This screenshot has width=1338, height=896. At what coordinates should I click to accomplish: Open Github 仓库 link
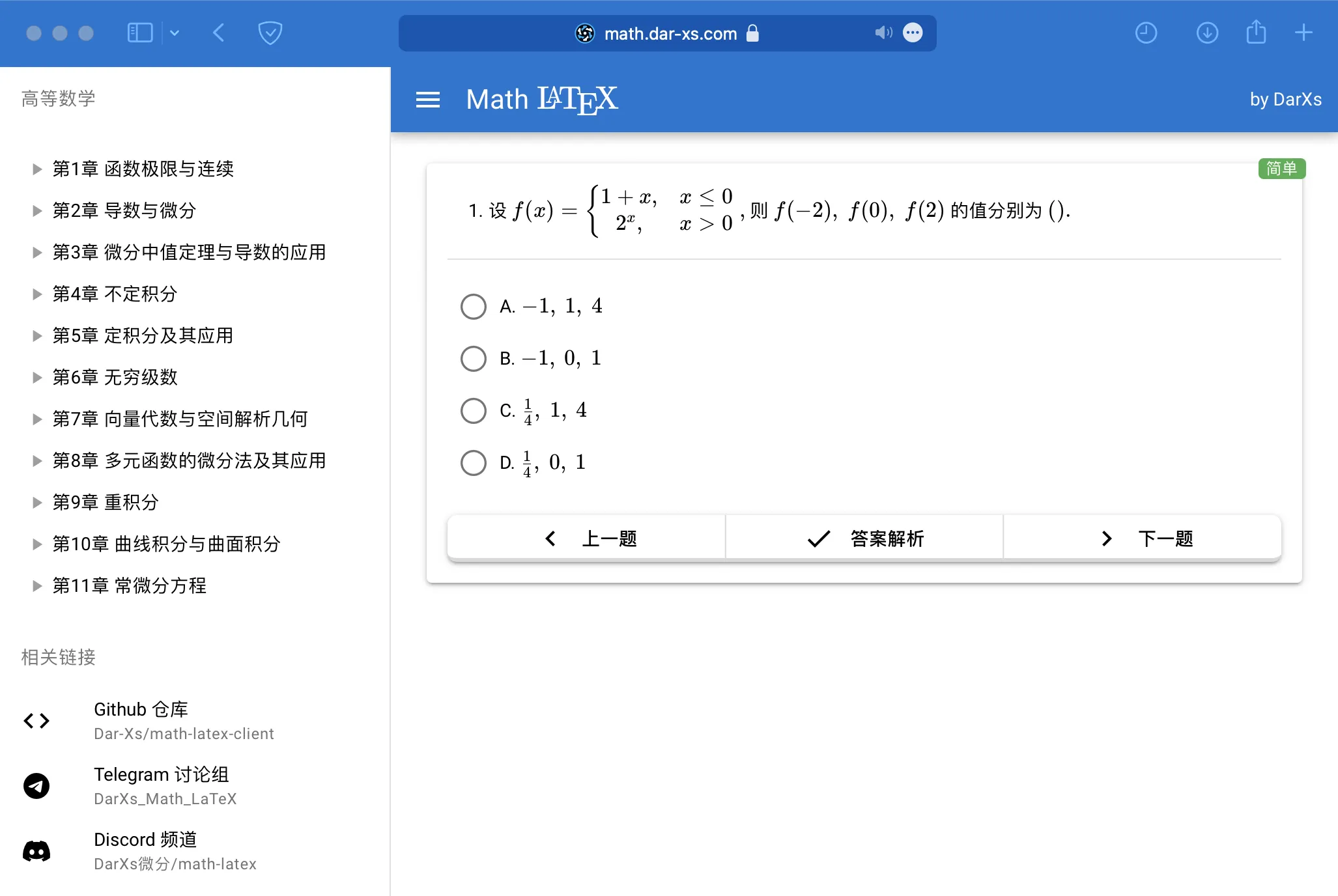(141, 709)
